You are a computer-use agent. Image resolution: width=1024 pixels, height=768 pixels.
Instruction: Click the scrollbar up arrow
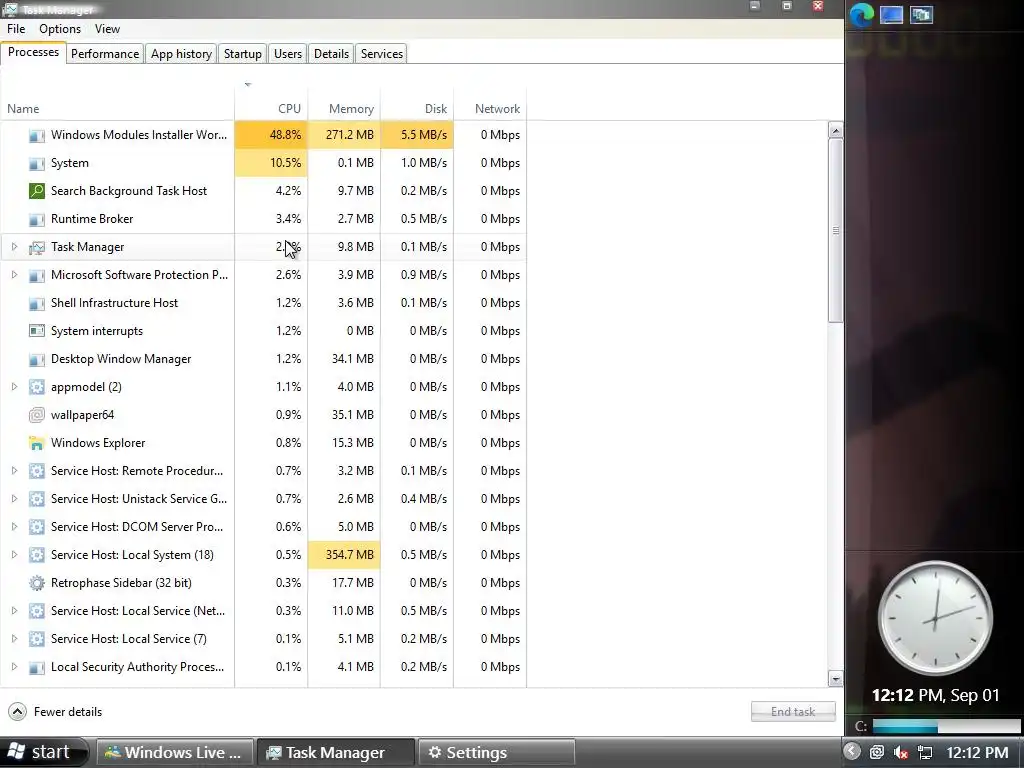click(x=836, y=130)
